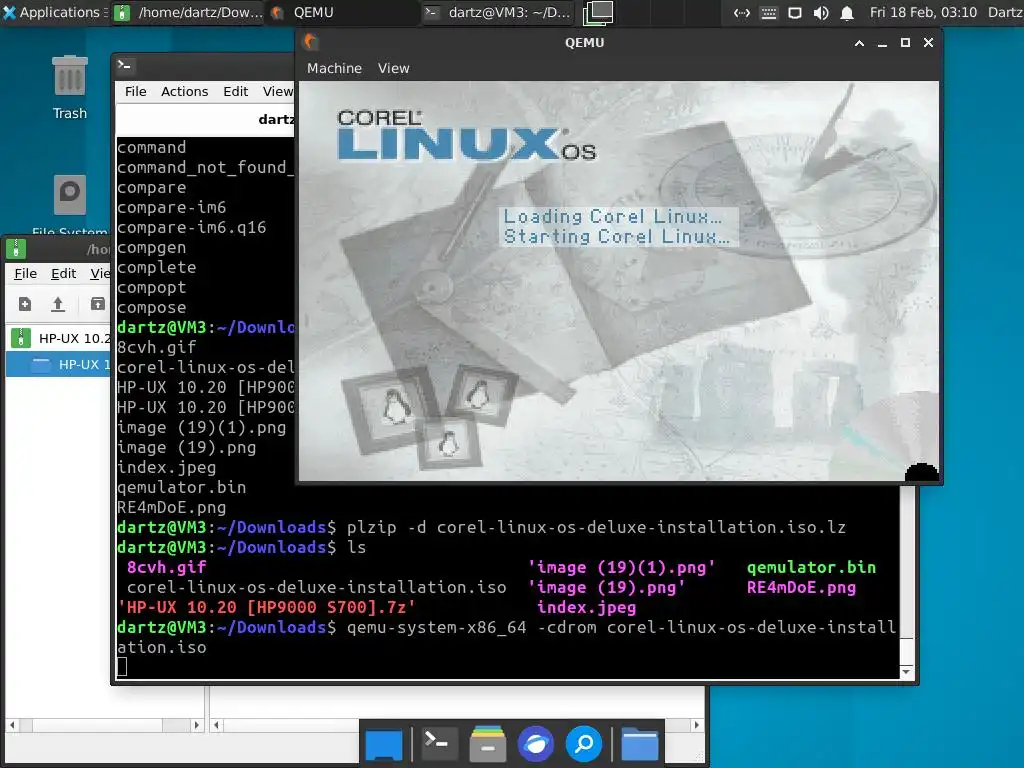Open the application finder magnifier dock icon

coord(584,743)
